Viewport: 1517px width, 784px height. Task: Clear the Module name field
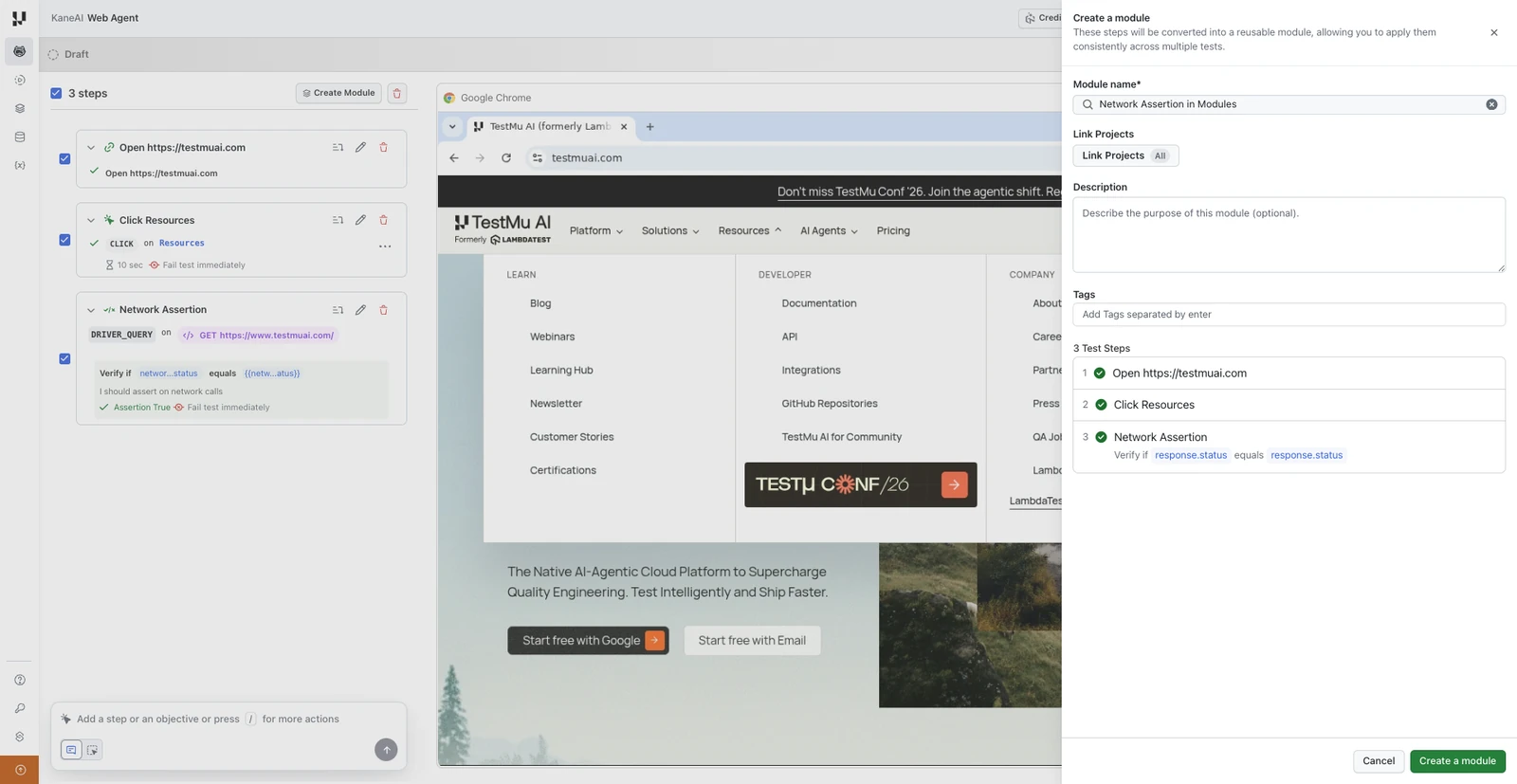click(1491, 104)
